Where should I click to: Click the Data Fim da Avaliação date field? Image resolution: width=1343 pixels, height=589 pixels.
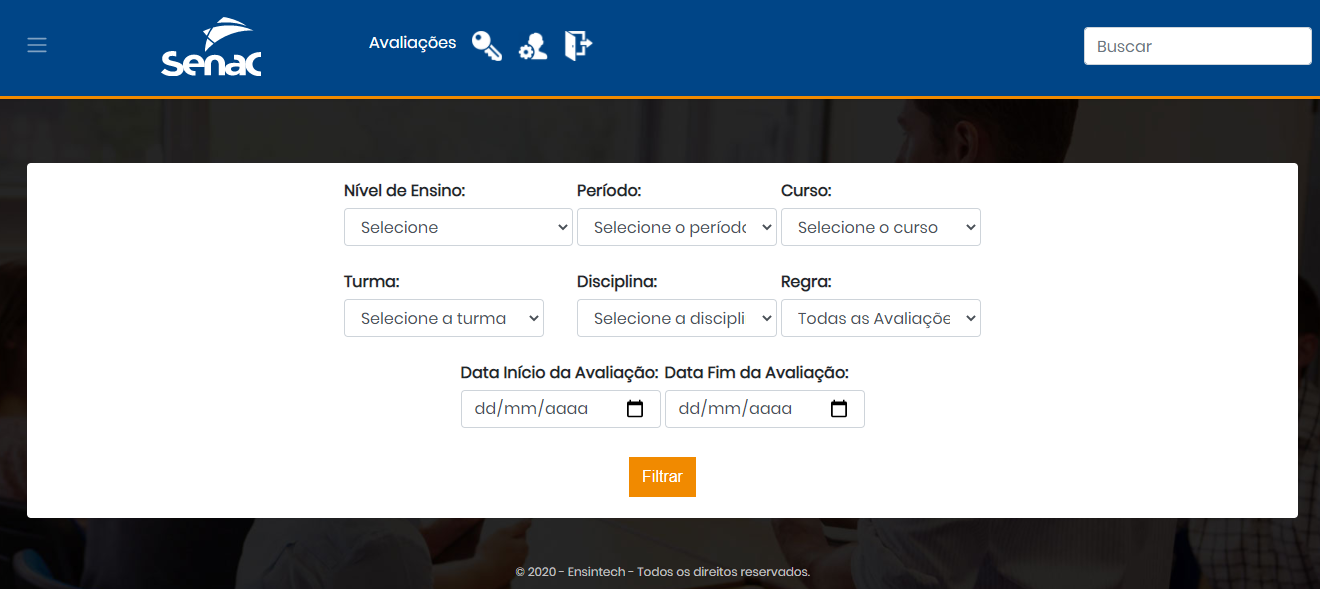coord(765,409)
